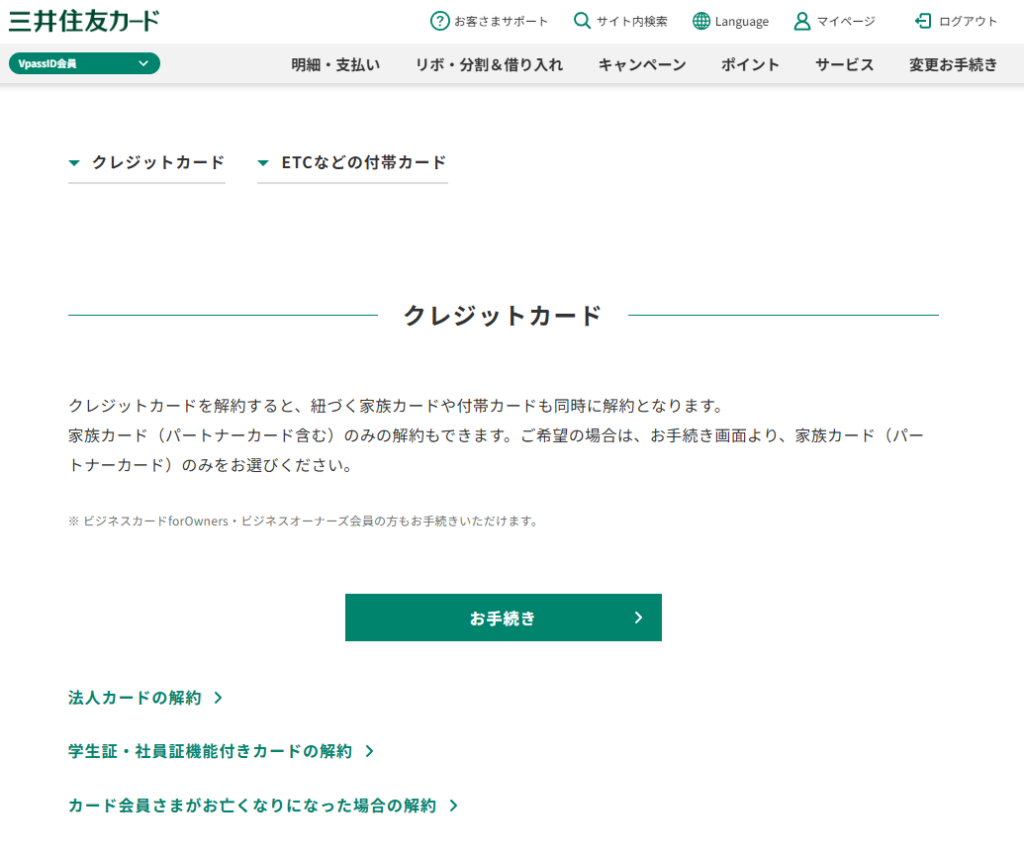Open the VpassID会員 dropdown
The width and height of the screenshot is (1024, 855).
click(x=84, y=64)
